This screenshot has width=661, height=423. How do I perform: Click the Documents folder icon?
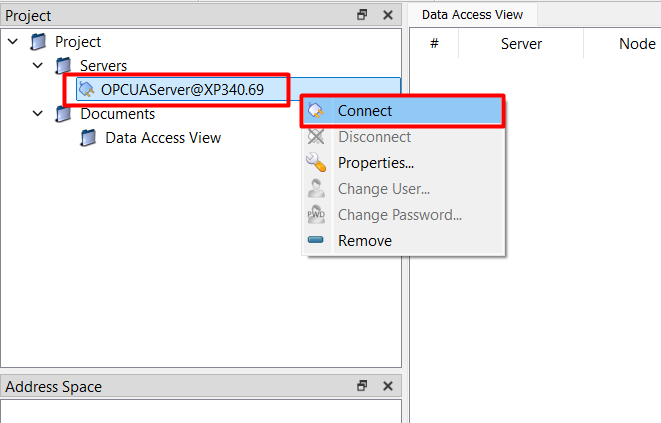64,114
